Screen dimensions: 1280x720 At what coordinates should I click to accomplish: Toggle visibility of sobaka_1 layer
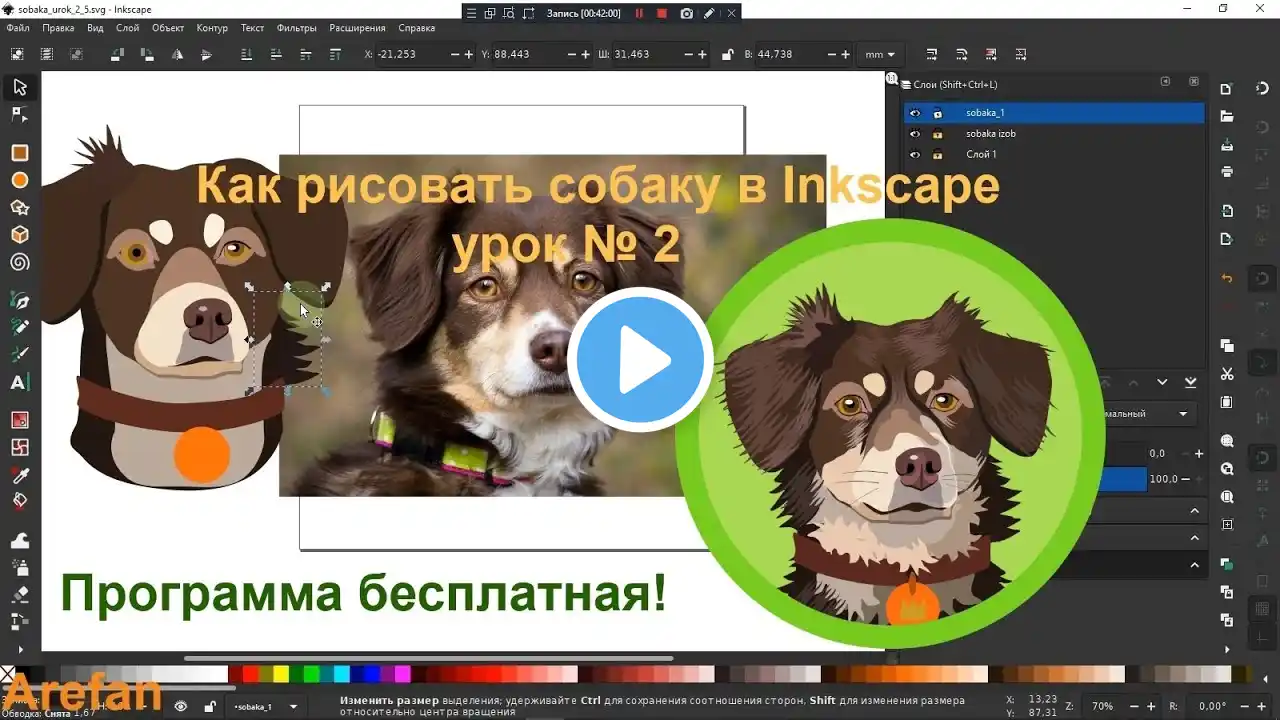914,113
